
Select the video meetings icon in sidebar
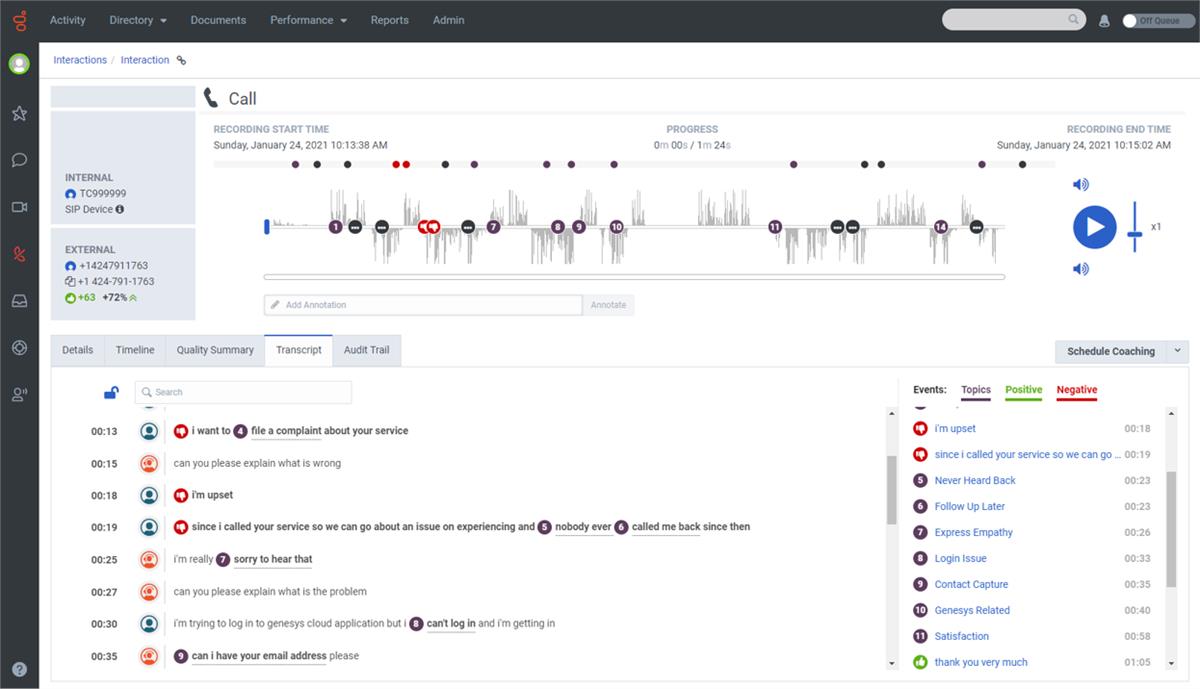(19, 206)
